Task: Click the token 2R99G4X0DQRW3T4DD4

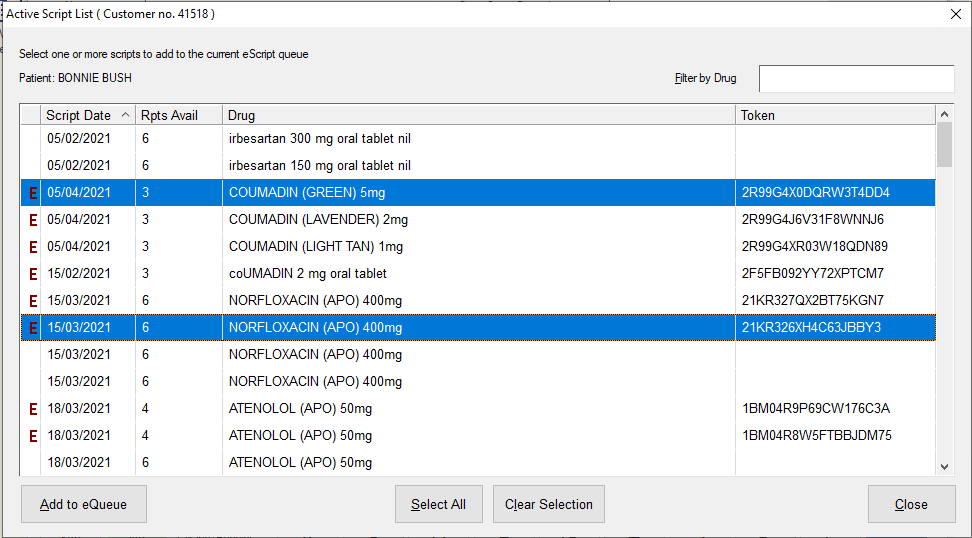Action: (x=815, y=193)
